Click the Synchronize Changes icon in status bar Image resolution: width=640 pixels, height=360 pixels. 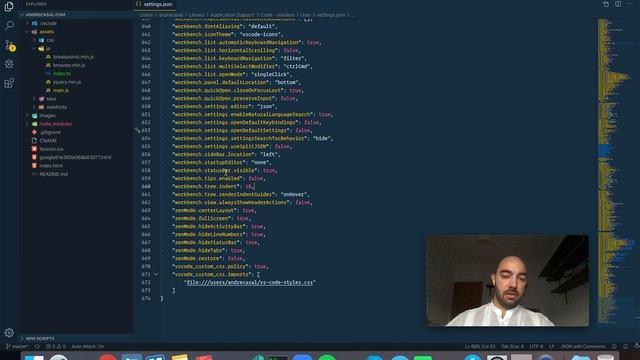[37, 346]
